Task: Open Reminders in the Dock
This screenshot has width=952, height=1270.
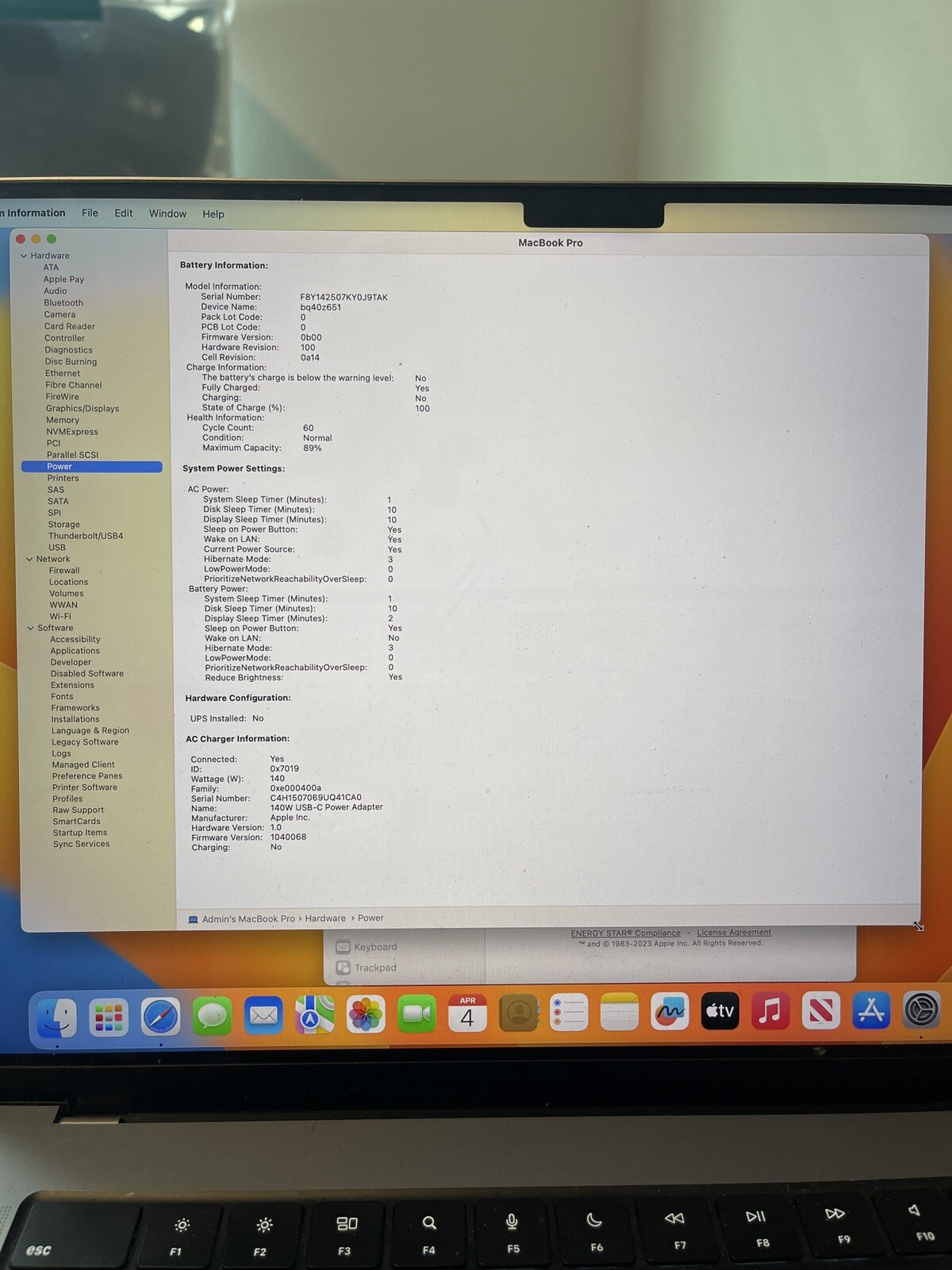Action: coord(569,1013)
